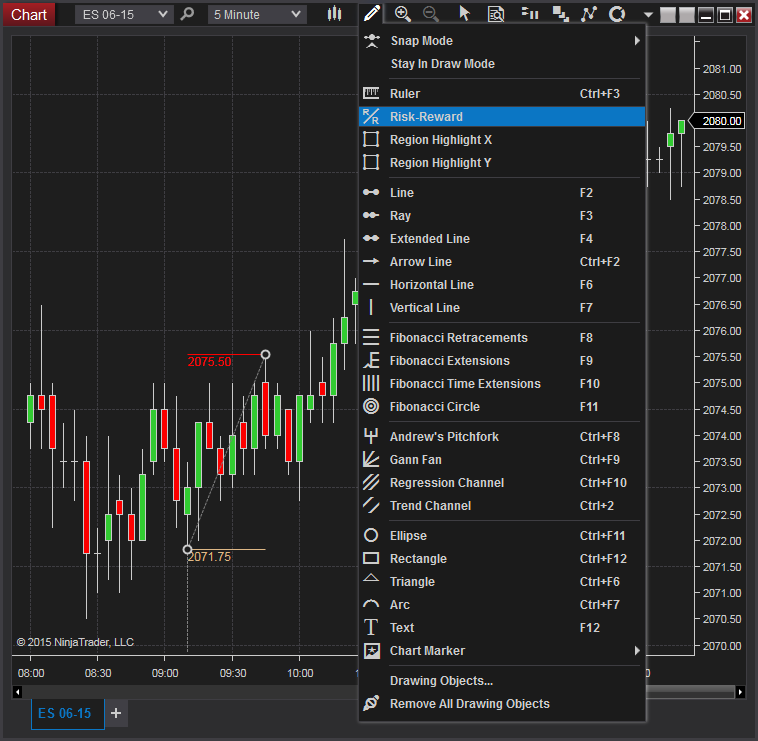Add a new chart tab with plus
Screen dimensions: 758x741
(x=116, y=713)
